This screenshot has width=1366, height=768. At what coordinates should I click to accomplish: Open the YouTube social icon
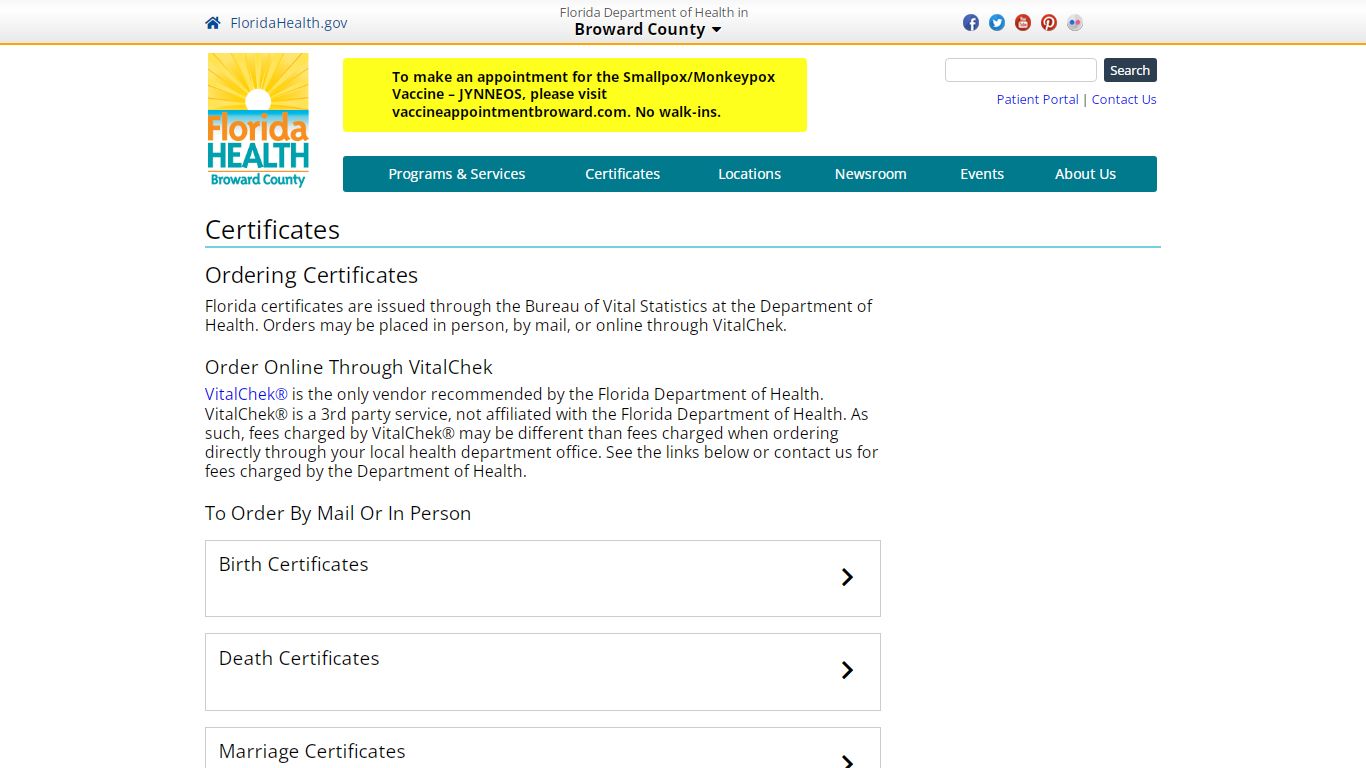click(x=1023, y=23)
